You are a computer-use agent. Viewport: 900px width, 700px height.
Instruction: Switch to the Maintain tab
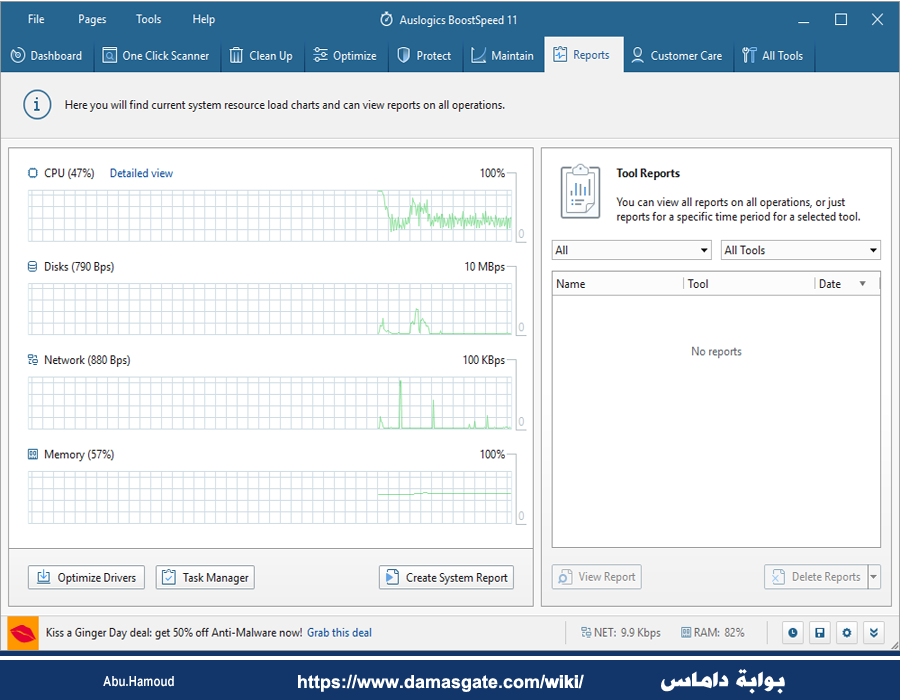coord(503,55)
